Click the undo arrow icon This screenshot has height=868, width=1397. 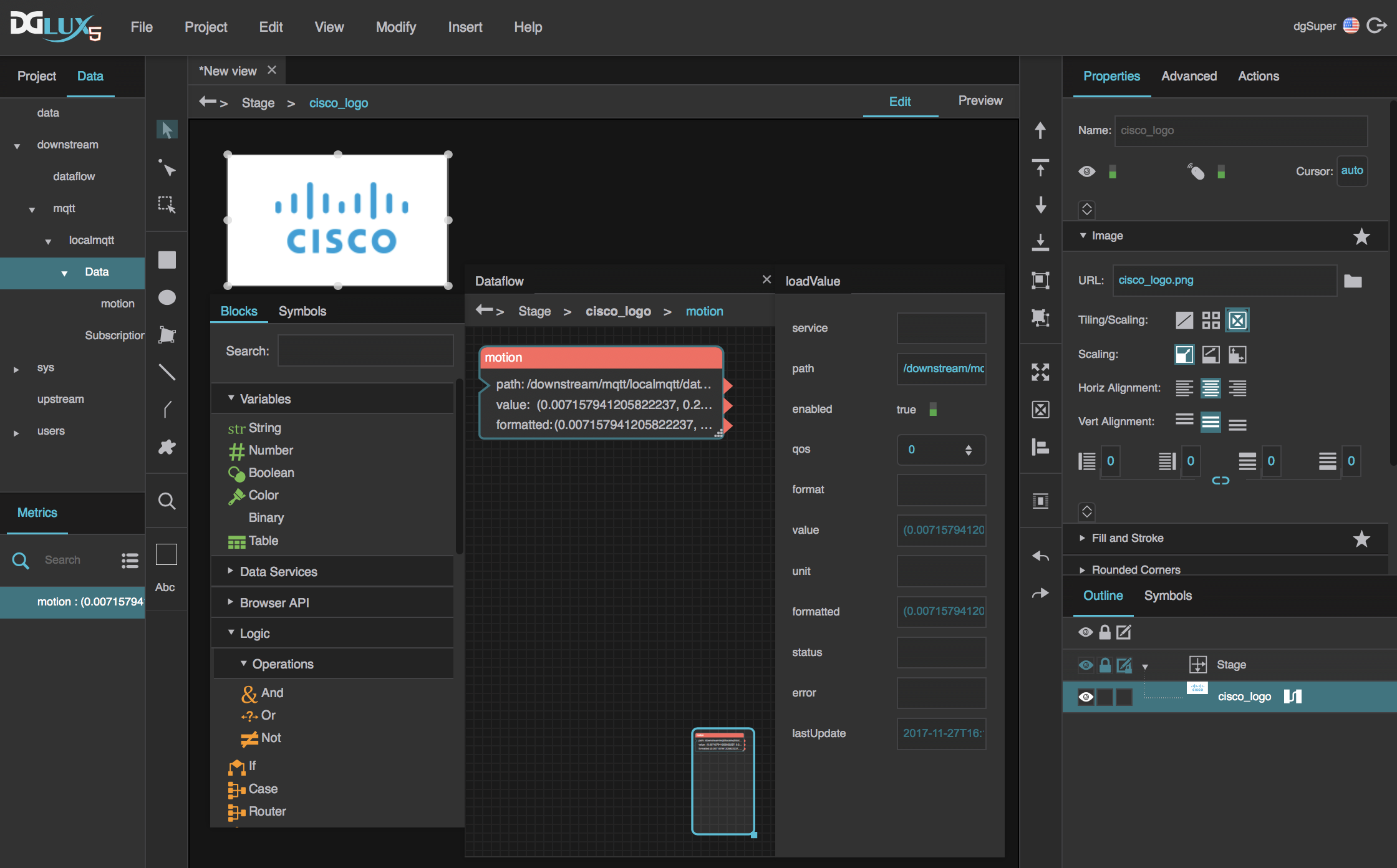pyautogui.click(x=1040, y=556)
